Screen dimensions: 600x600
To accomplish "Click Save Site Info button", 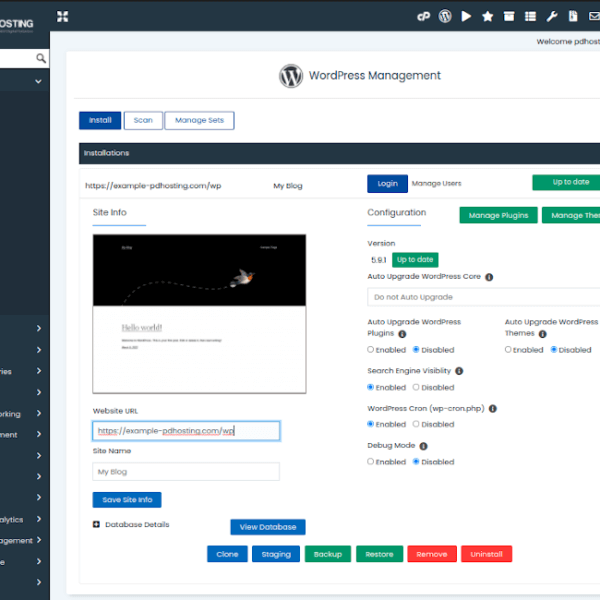I will (x=127, y=500).
